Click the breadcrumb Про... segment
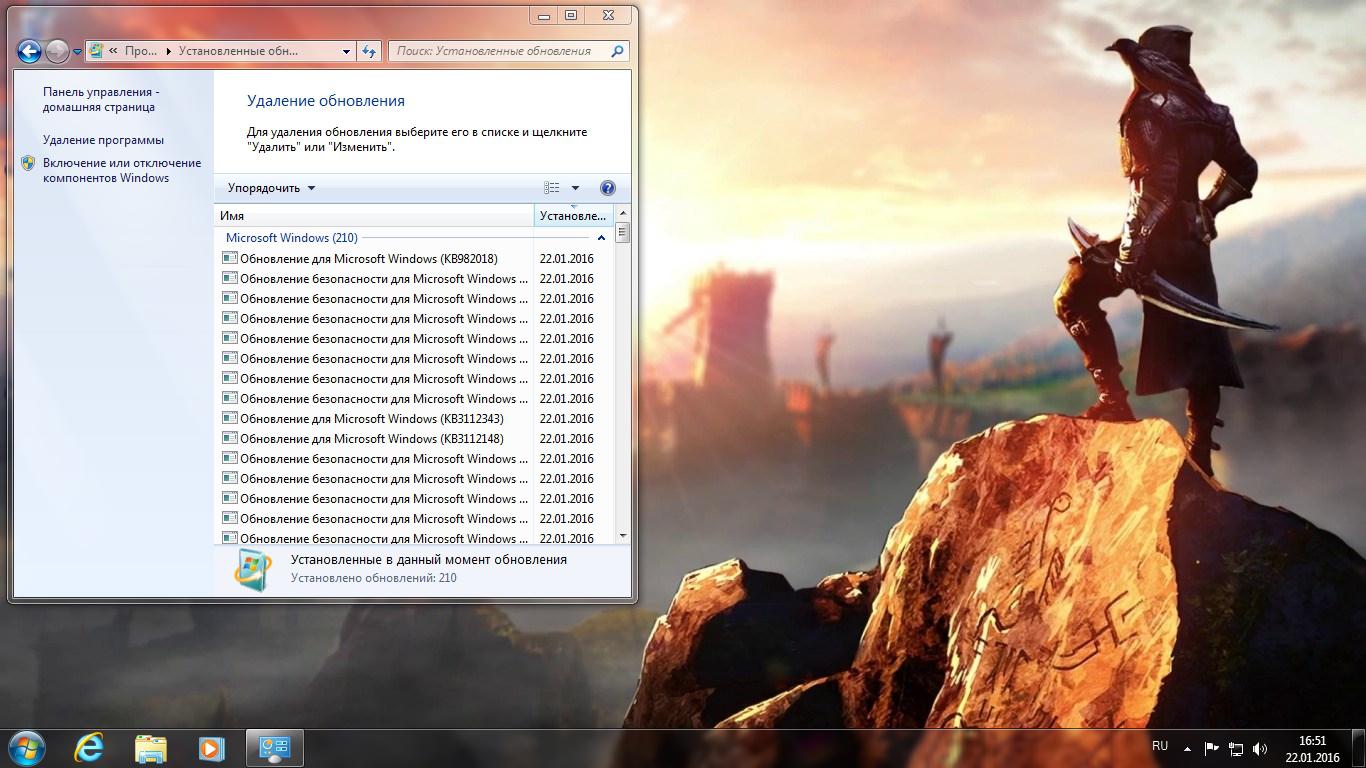Viewport: 1366px width, 768px height. [x=140, y=51]
